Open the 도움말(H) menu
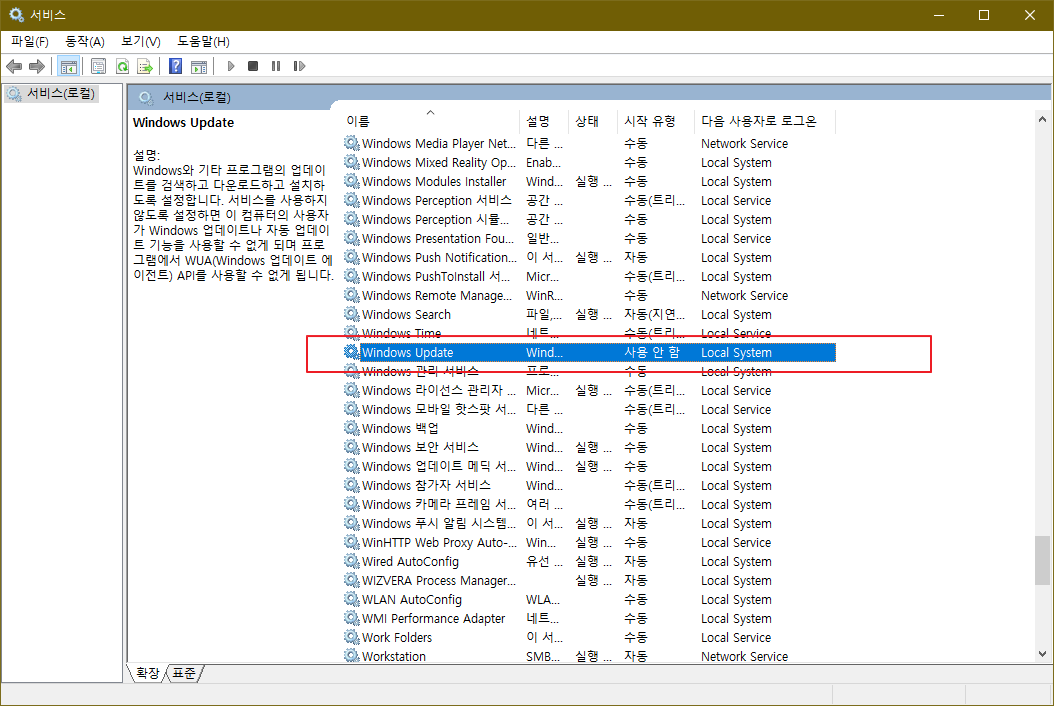 click(203, 42)
